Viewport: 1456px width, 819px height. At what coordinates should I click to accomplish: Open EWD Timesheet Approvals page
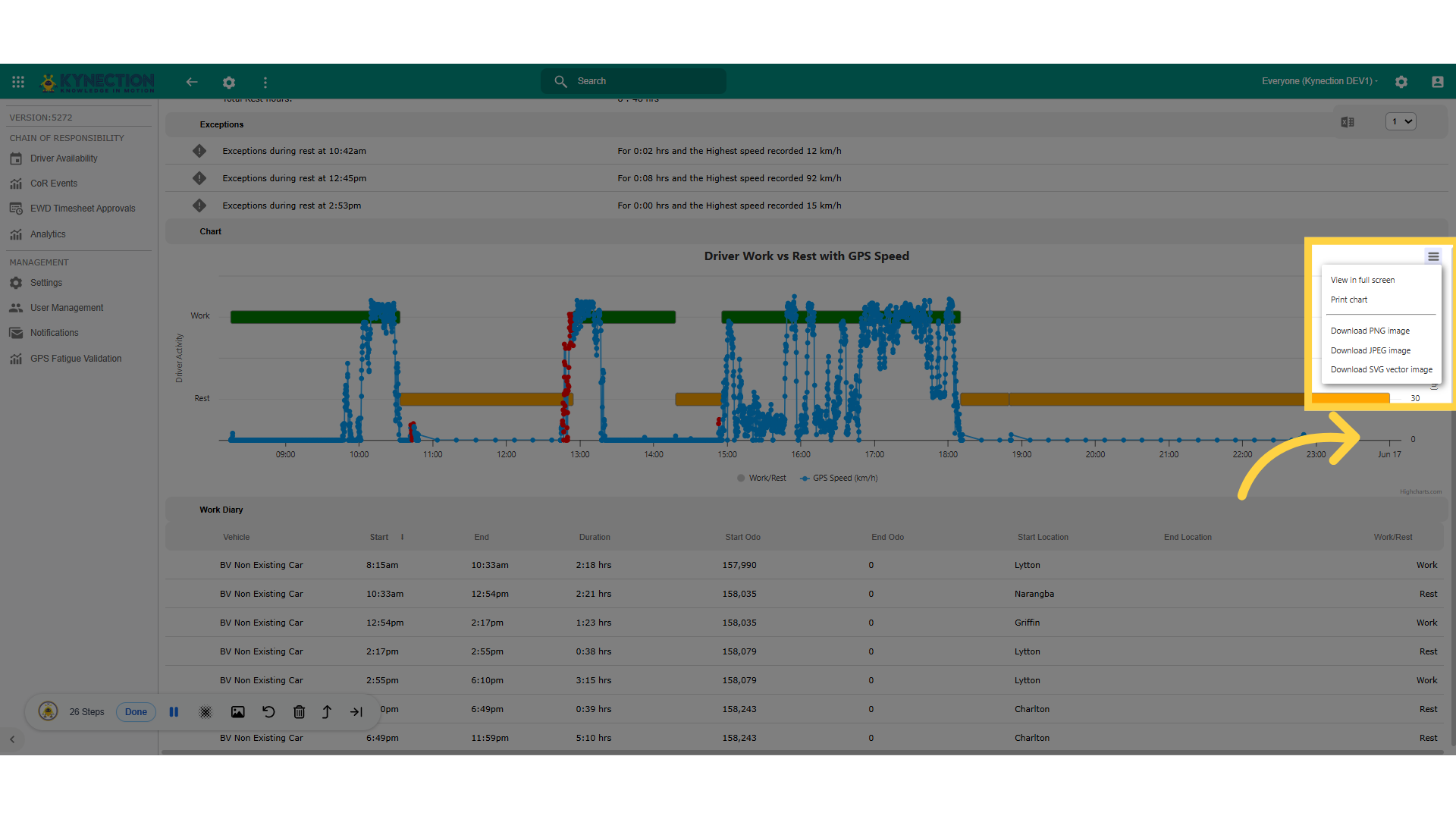[83, 209]
